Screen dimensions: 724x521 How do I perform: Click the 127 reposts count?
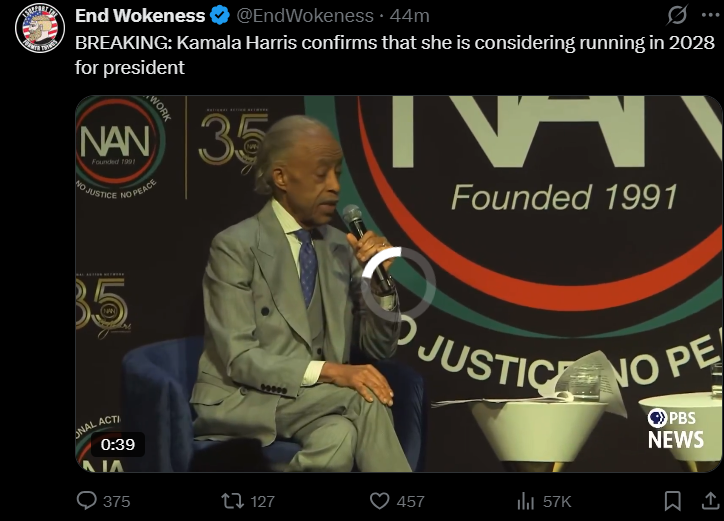(262, 501)
